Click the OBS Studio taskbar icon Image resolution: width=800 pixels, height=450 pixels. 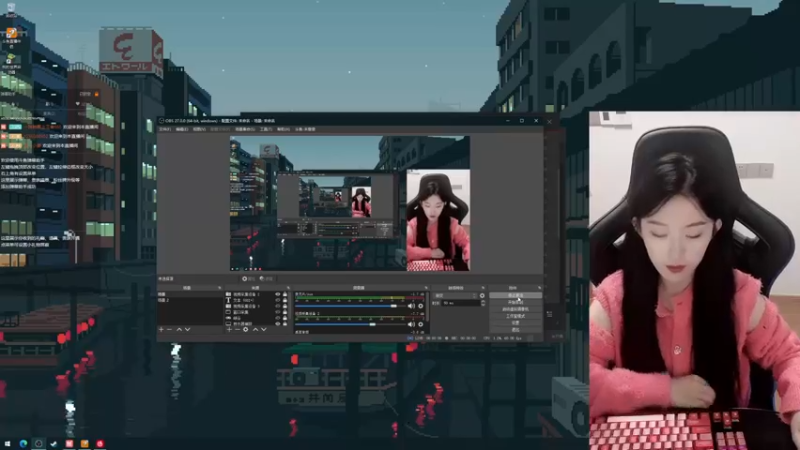38,443
